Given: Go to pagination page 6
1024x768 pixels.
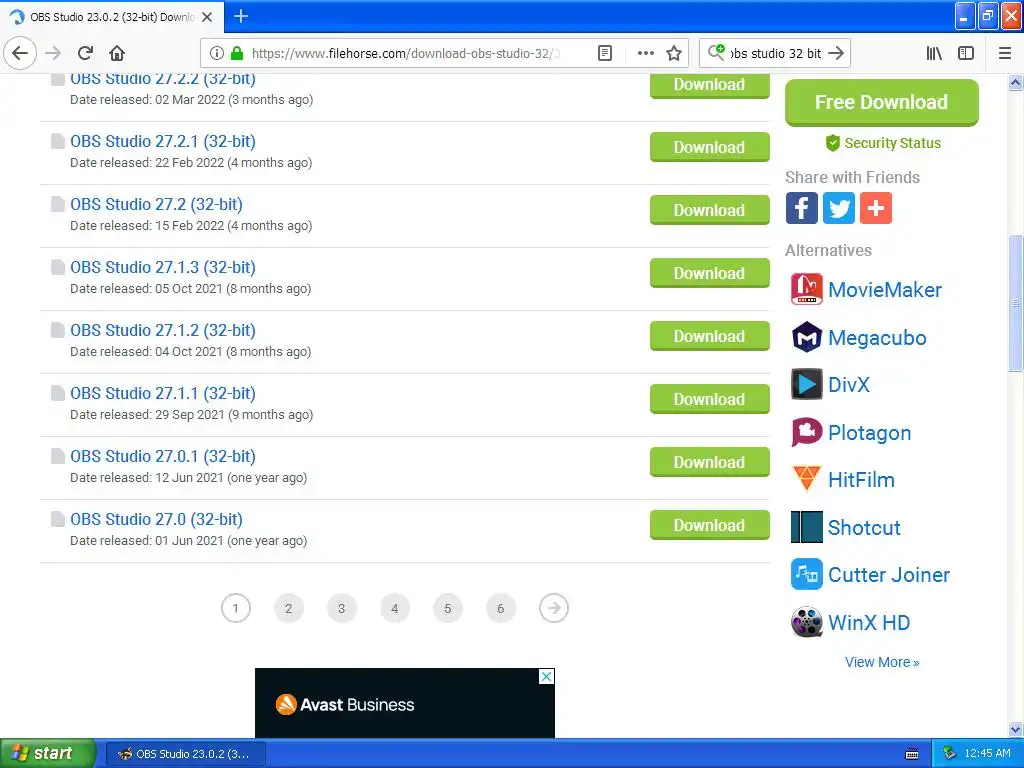Looking at the screenshot, I should (501, 609).
